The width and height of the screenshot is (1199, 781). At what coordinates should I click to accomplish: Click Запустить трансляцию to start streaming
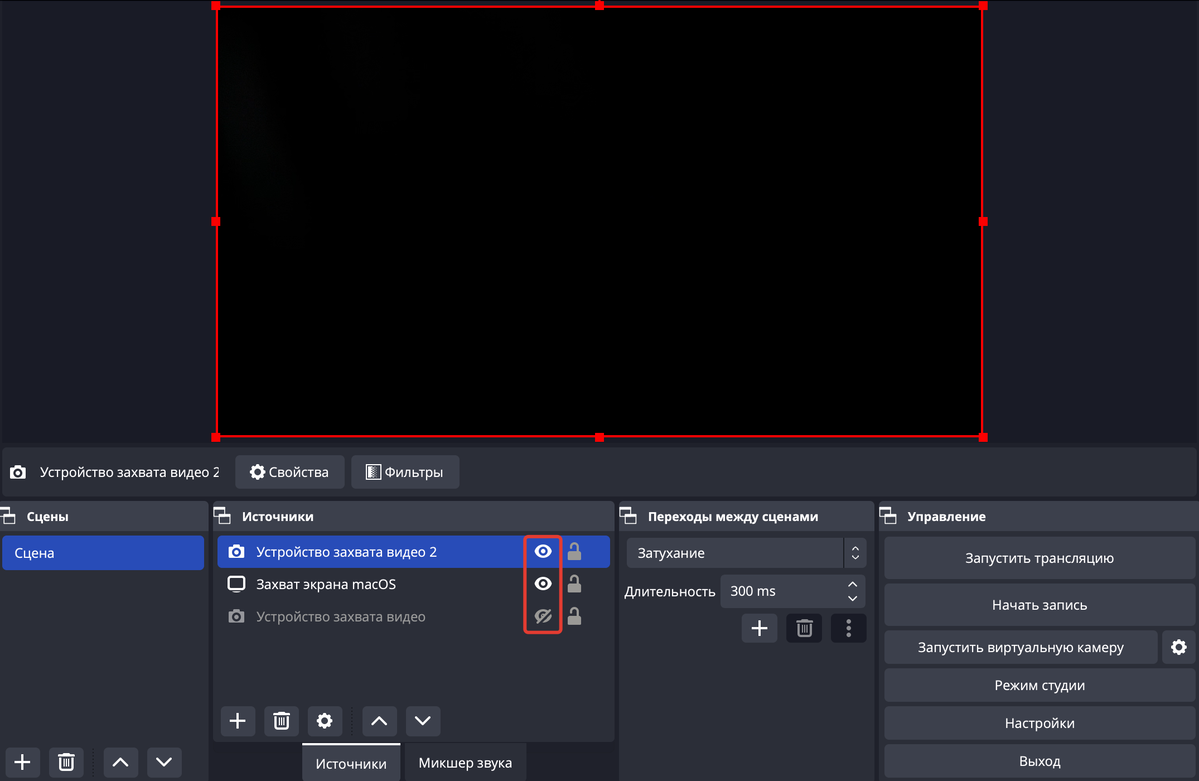(x=1038, y=558)
